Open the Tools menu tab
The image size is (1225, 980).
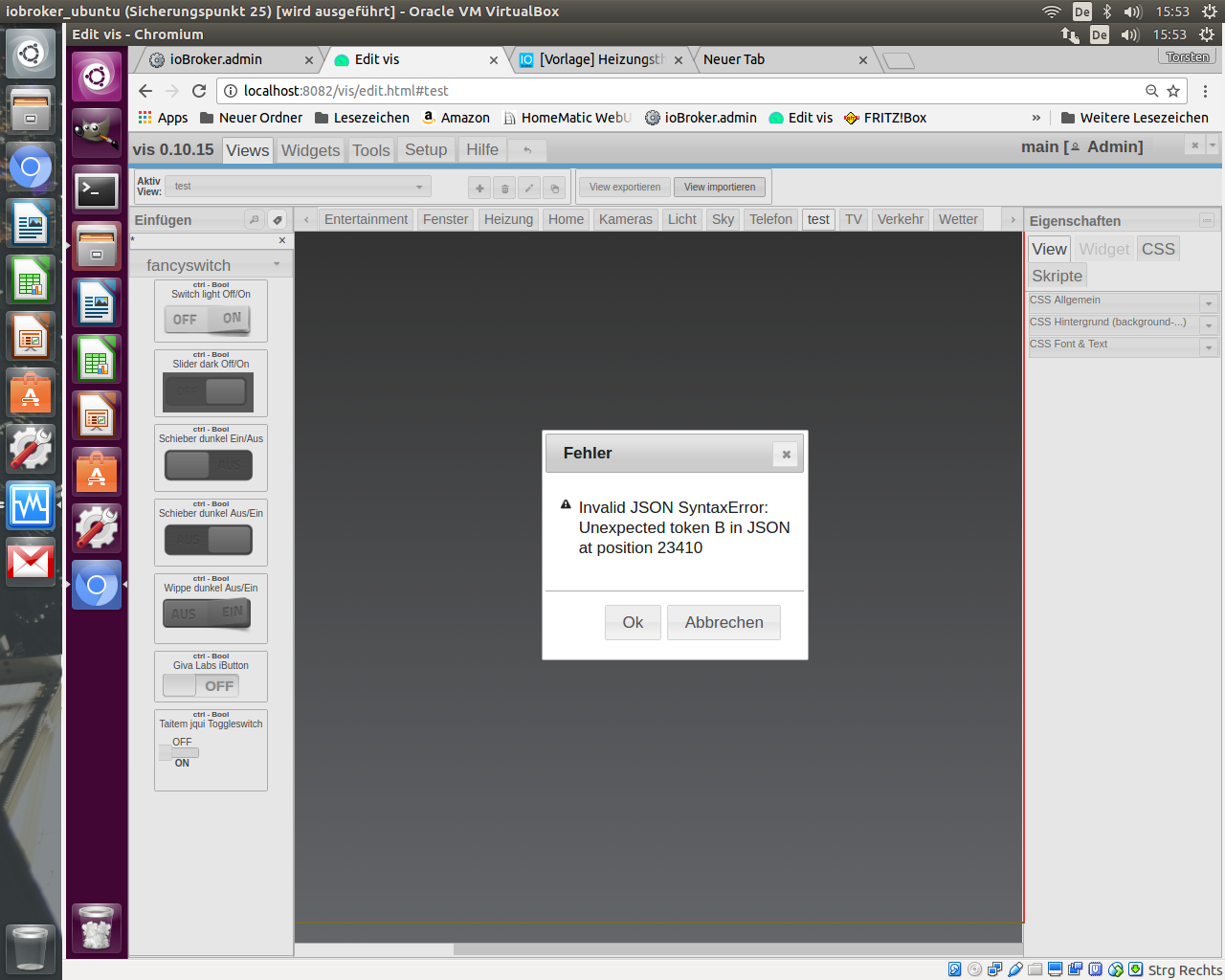click(371, 150)
